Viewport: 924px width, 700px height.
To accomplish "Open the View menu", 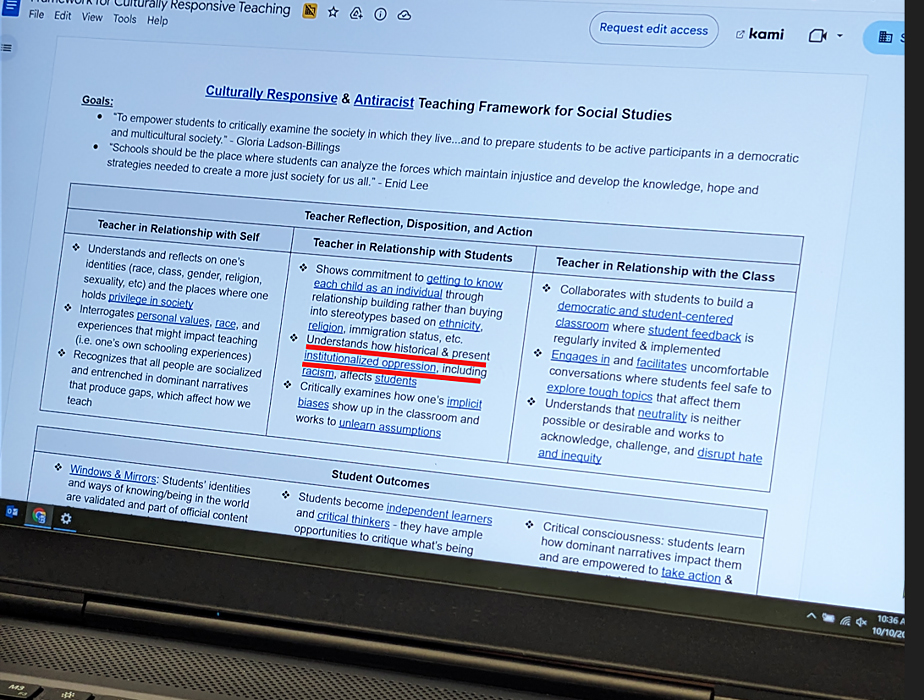I will (92, 17).
